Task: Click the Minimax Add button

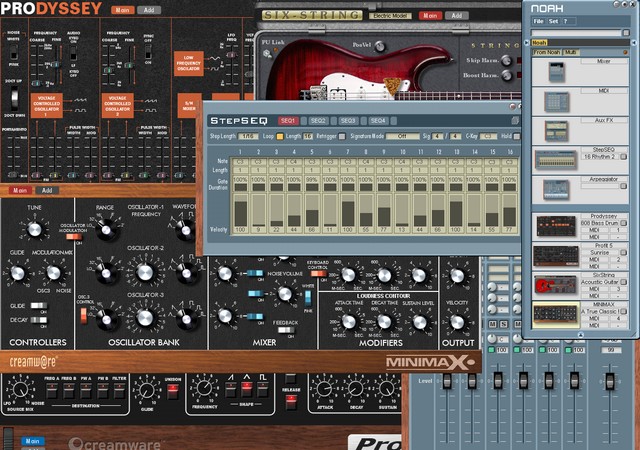Action: [x=47, y=190]
